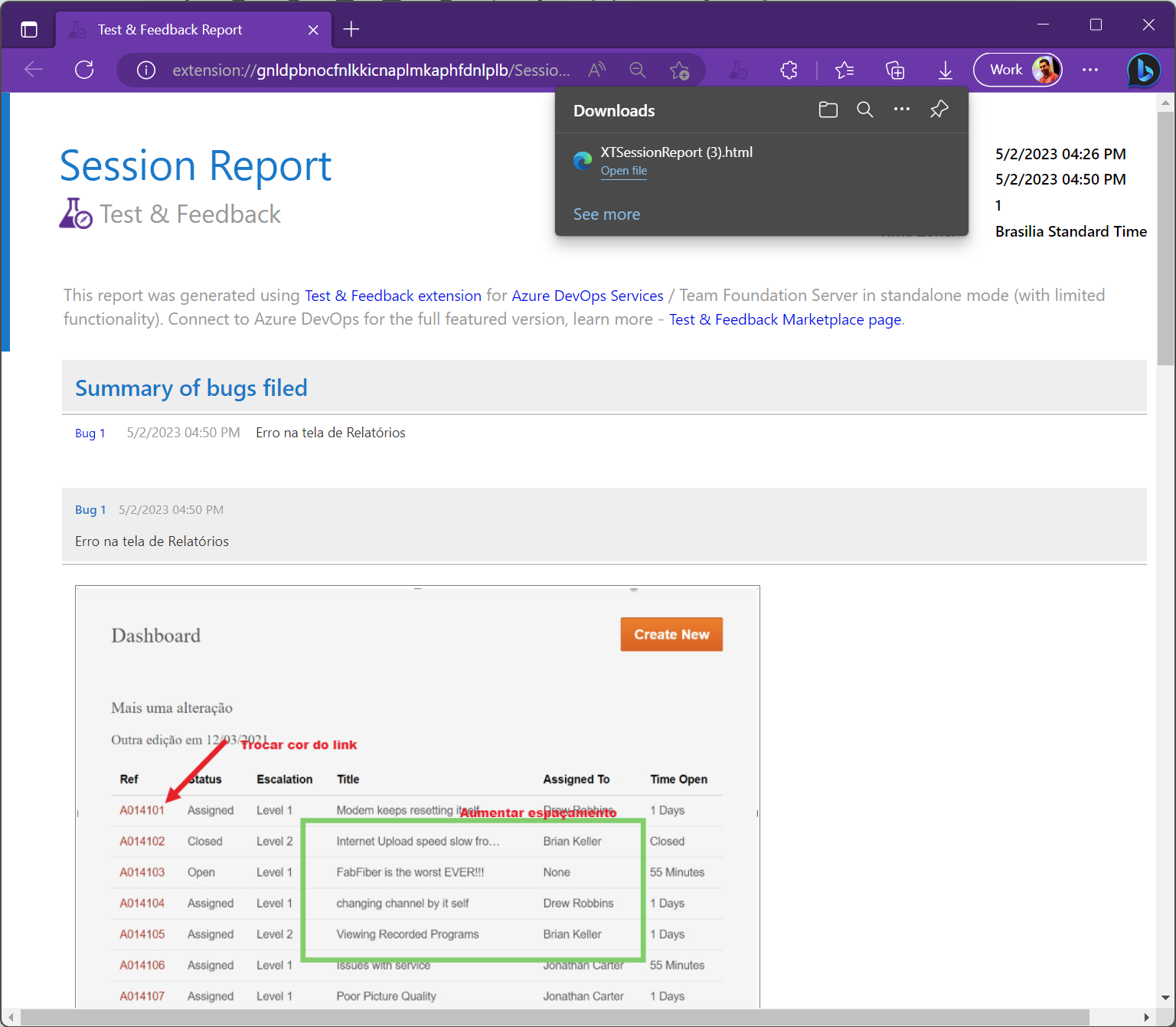
Task: Open more options in Downloads panel
Action: (902, 110)
